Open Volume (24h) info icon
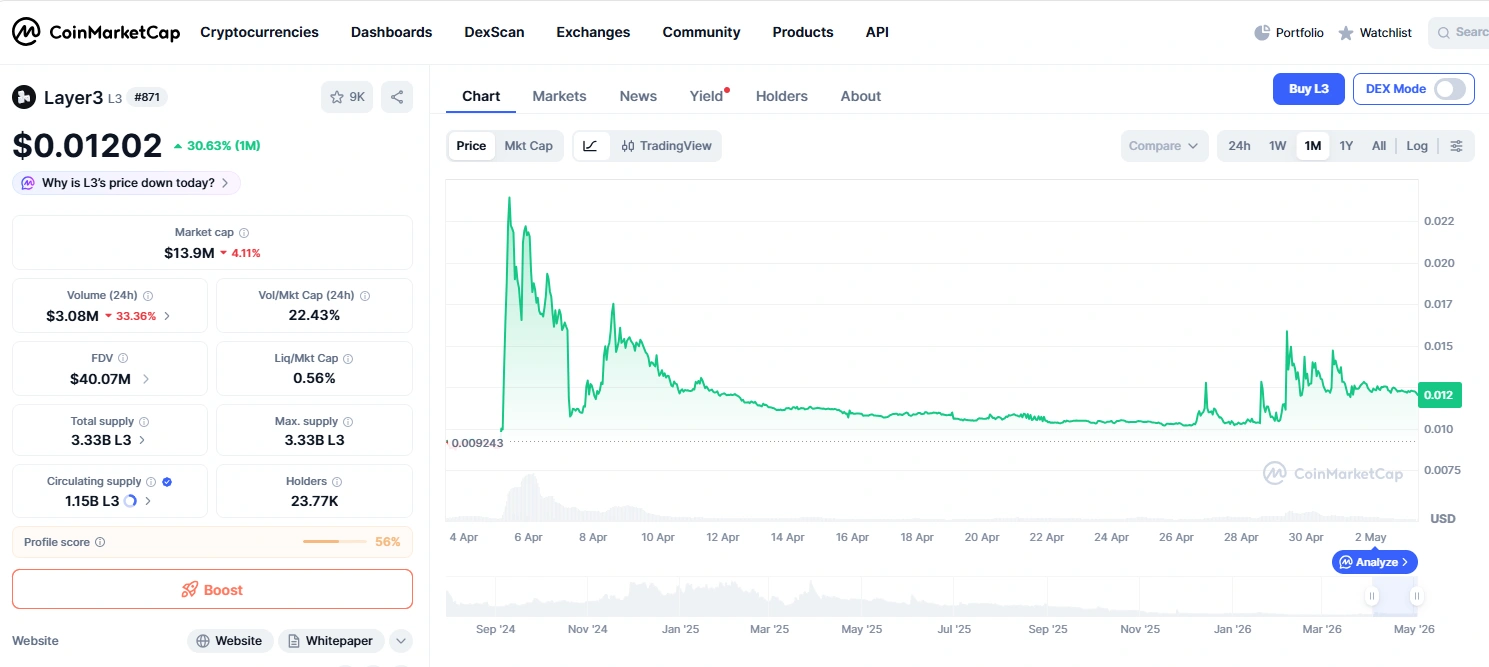 [x=148, y=296]
